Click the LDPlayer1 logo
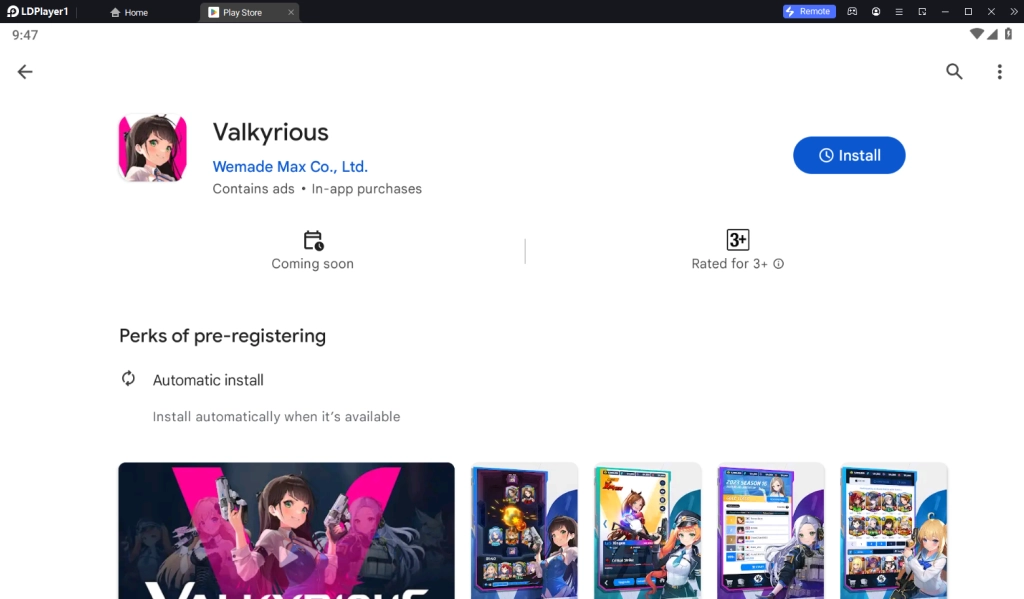1024x599 pixels. [37, 12]
